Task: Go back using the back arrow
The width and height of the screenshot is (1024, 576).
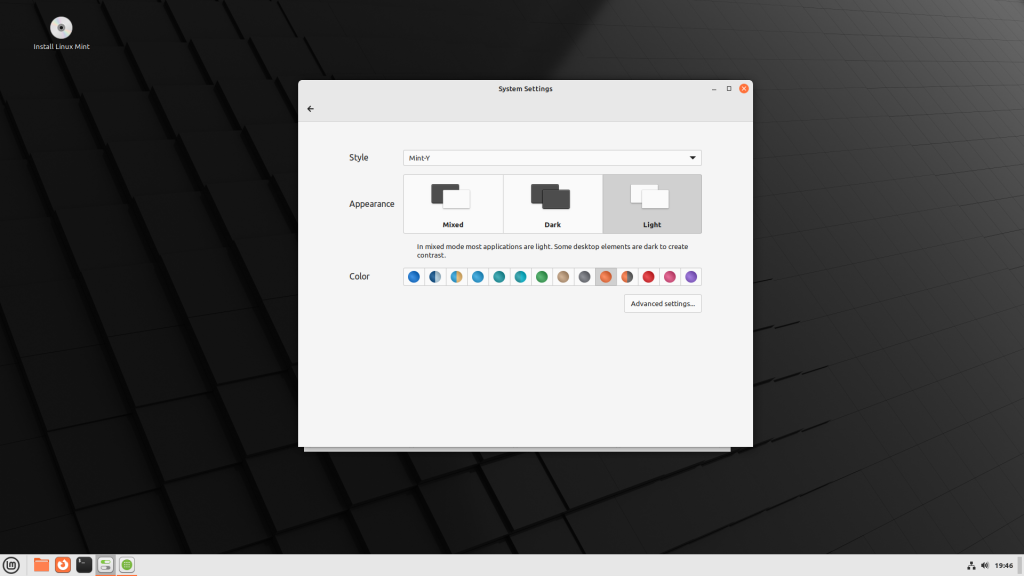Action: pyautogui.click(x=310, y=108)
